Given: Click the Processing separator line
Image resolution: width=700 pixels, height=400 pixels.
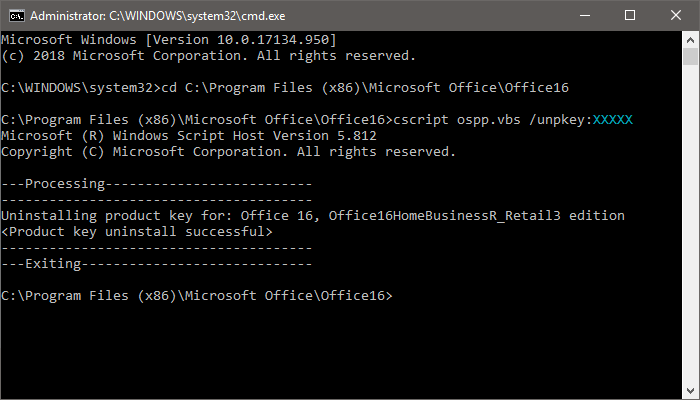Looking at the screenshot, I should tap(157, 184).
